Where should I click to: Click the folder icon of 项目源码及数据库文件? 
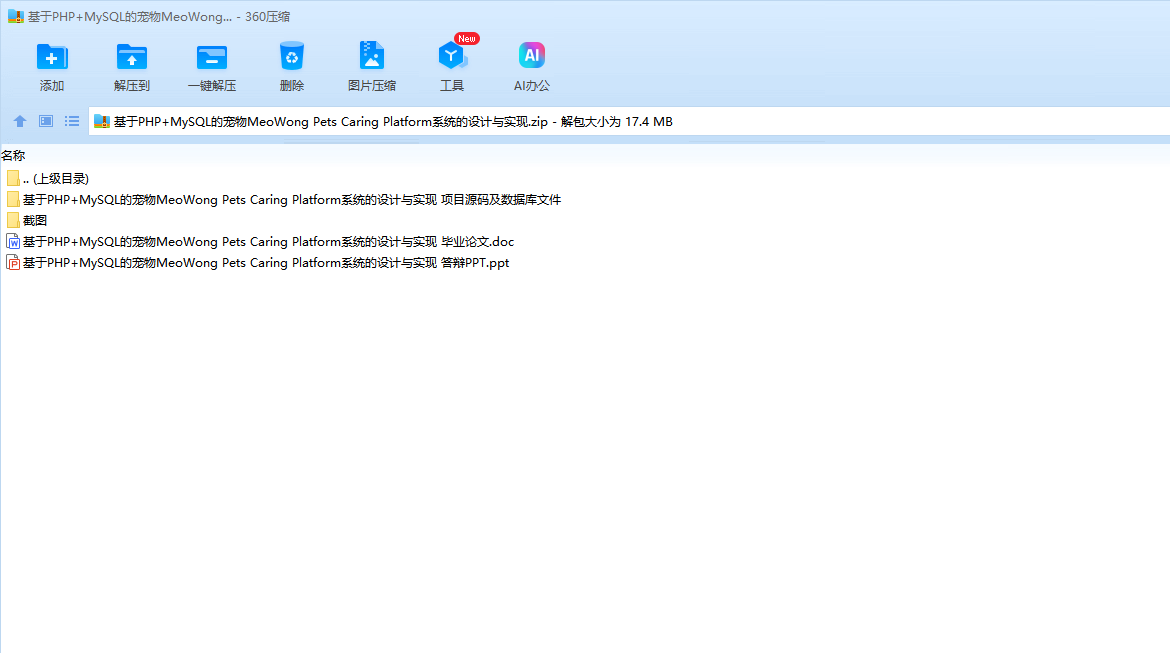pyautogui.click(x=13, y=199)
